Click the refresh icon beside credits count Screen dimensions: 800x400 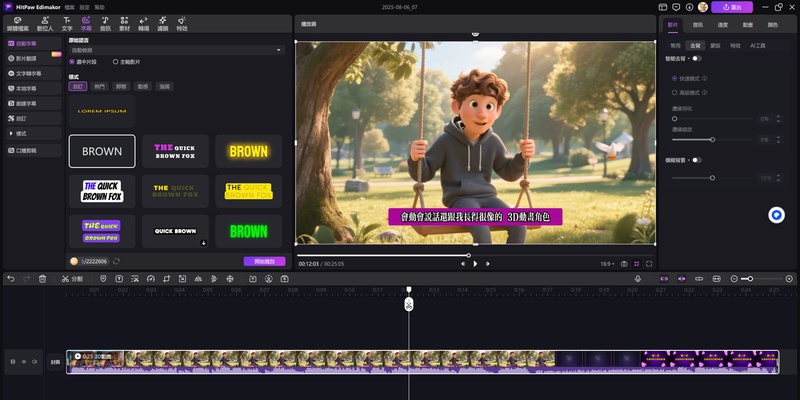pos(116,261)
